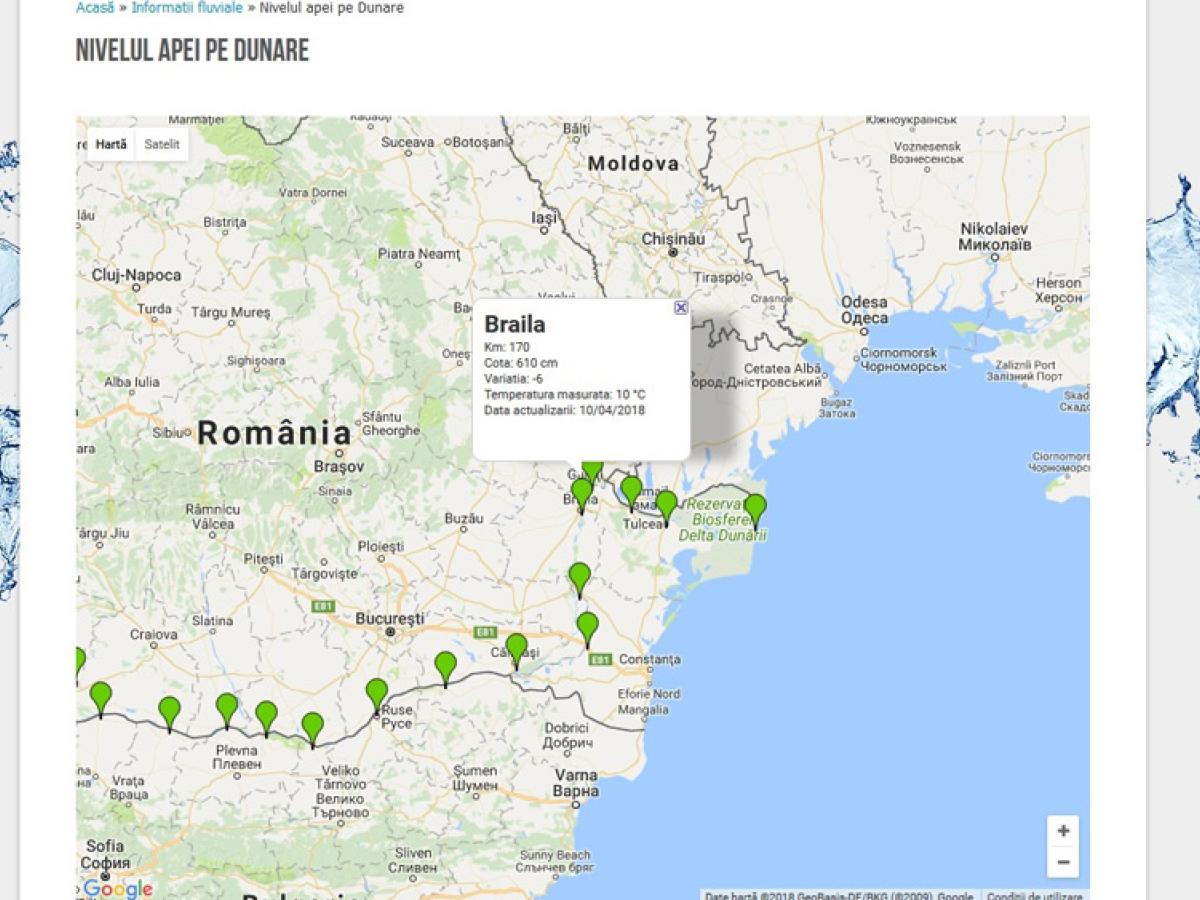The width and height of the screenshot is (1200, 900).
Task: Click the Braila marker below the popup
Action: [x=581, y=493]
